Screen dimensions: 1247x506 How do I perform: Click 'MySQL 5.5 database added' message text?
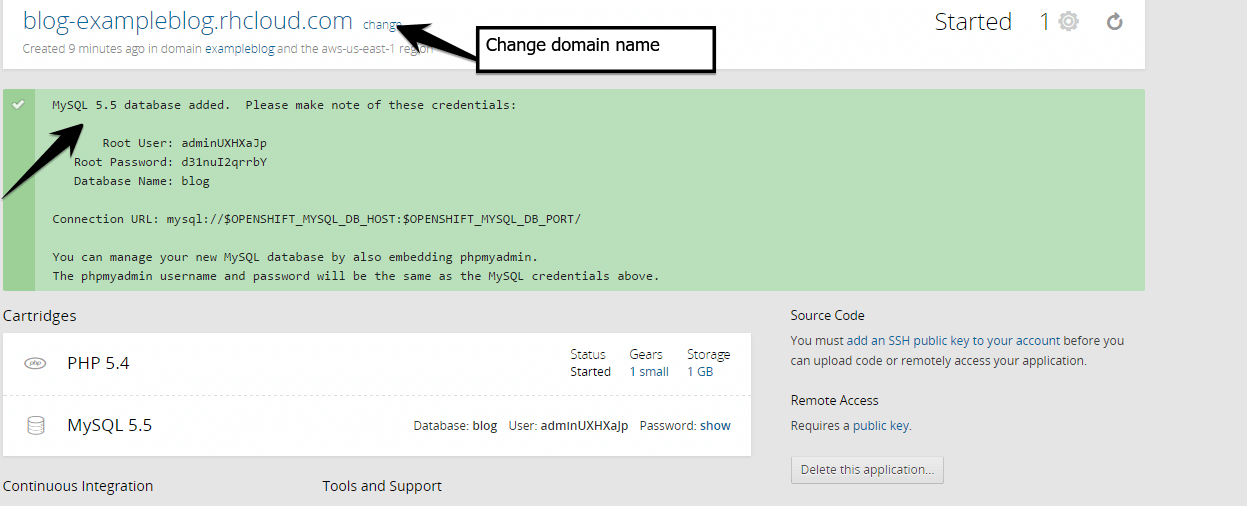[141, 105]
